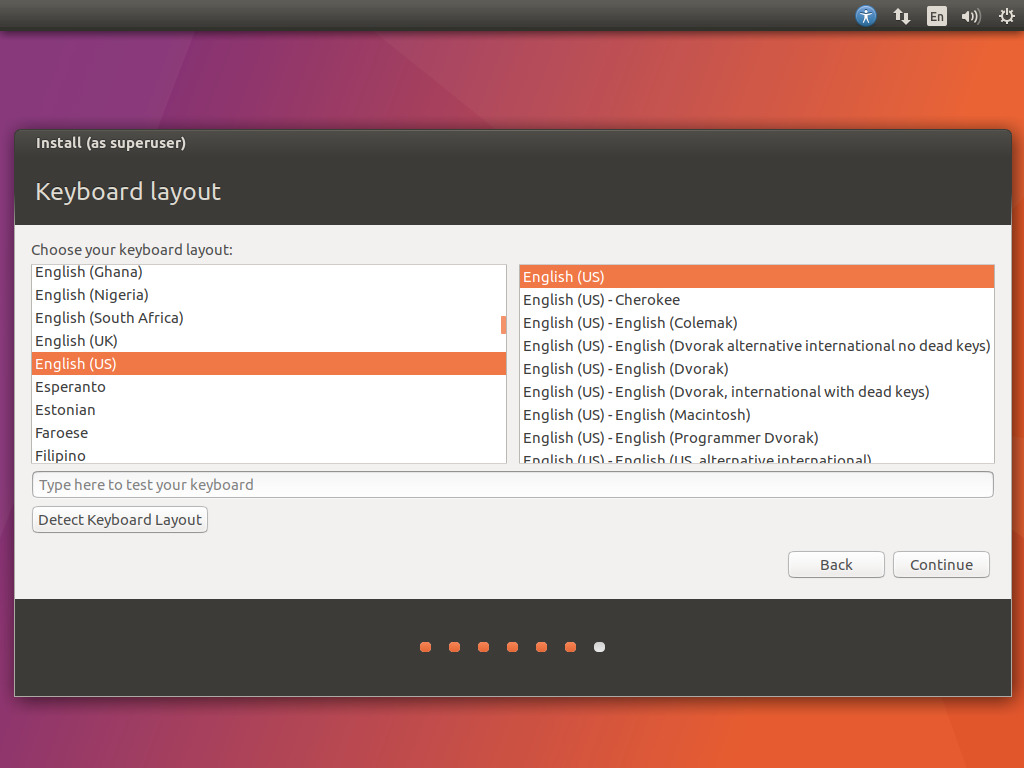Click the network connection indicator icon
1024x768 pixels.
[x=901, y=16]
